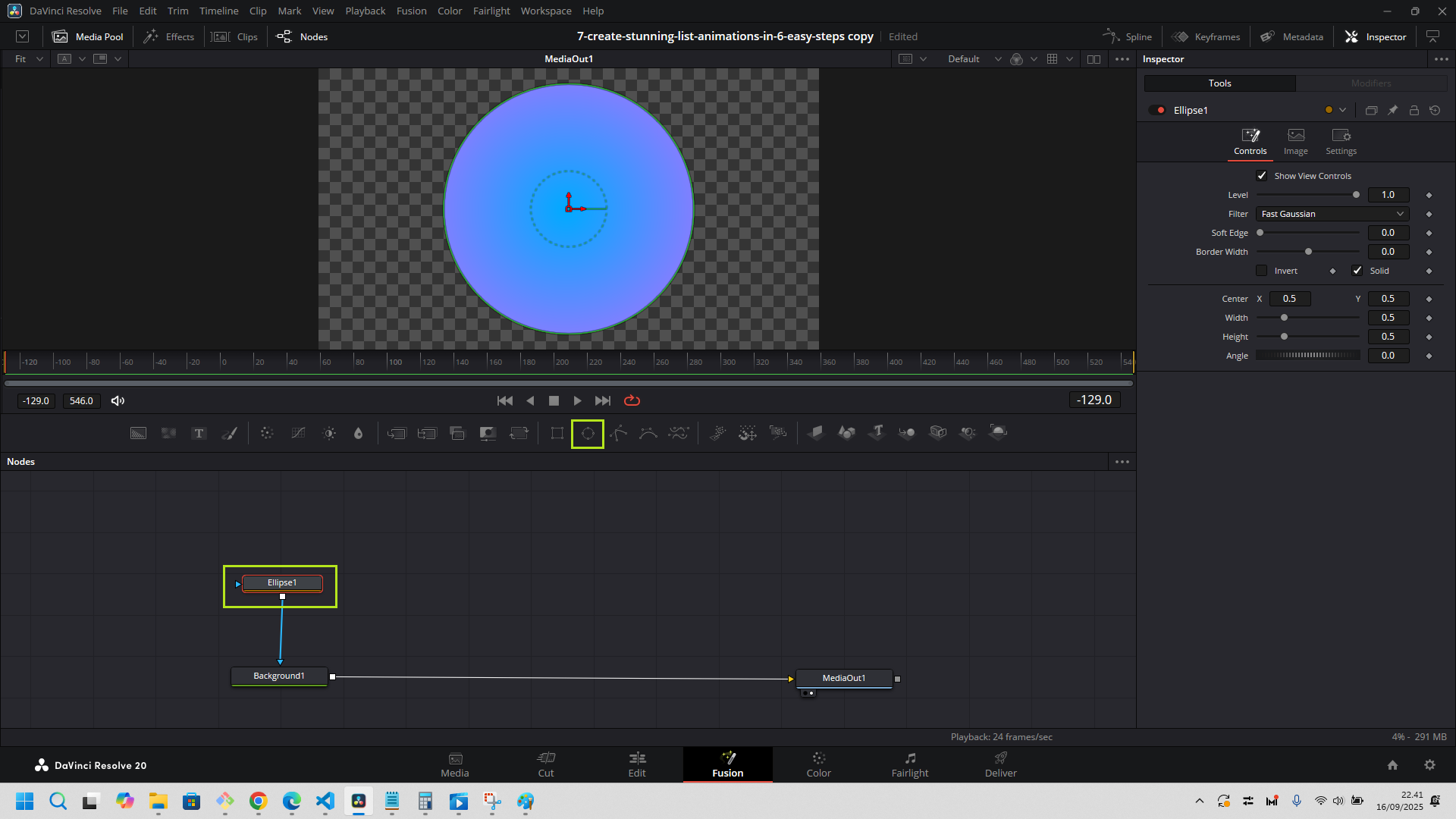
Task: Open the Spline editor panel
Action: 1128,36
